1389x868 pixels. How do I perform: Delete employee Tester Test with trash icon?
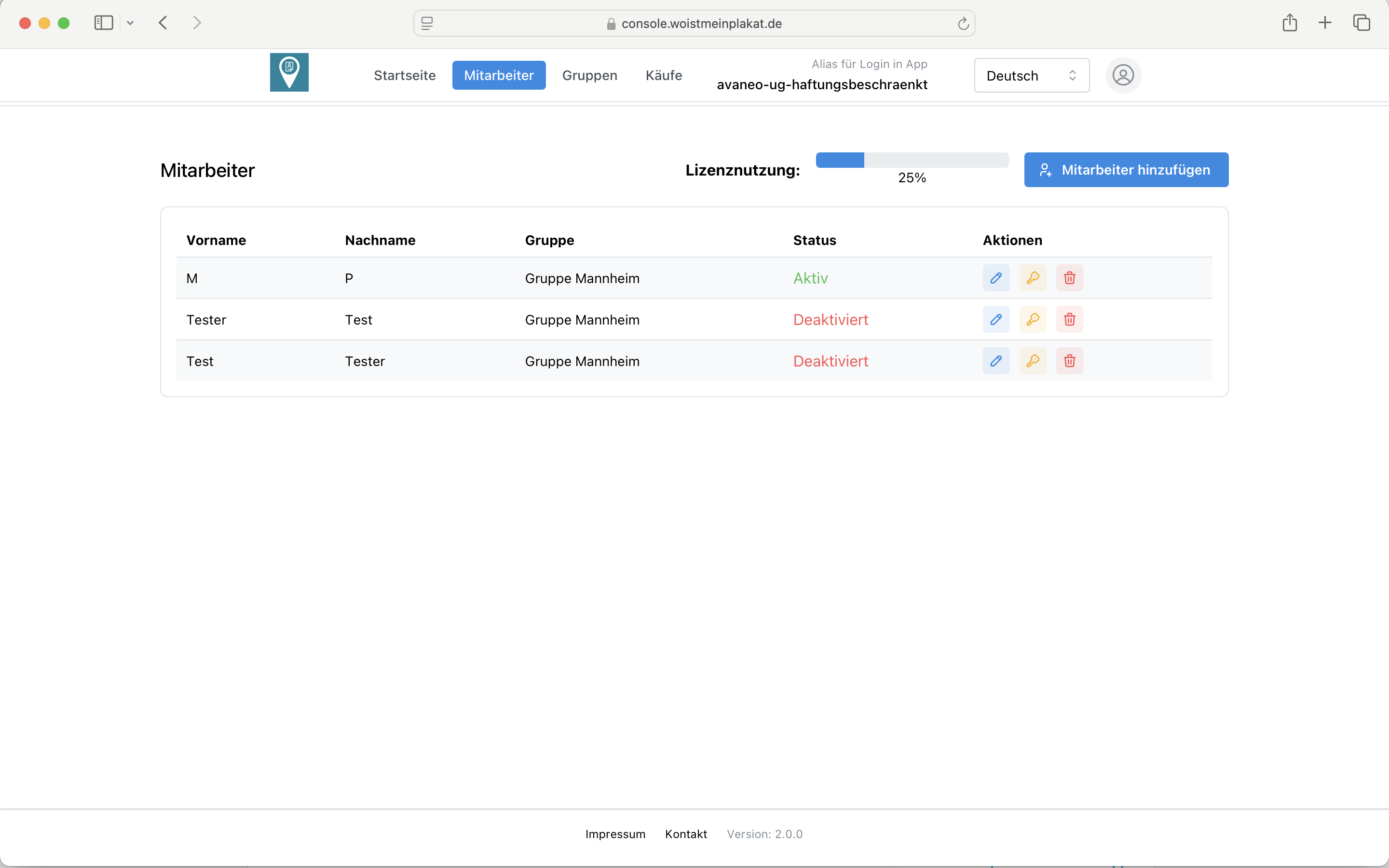[x=1069, y=319]
